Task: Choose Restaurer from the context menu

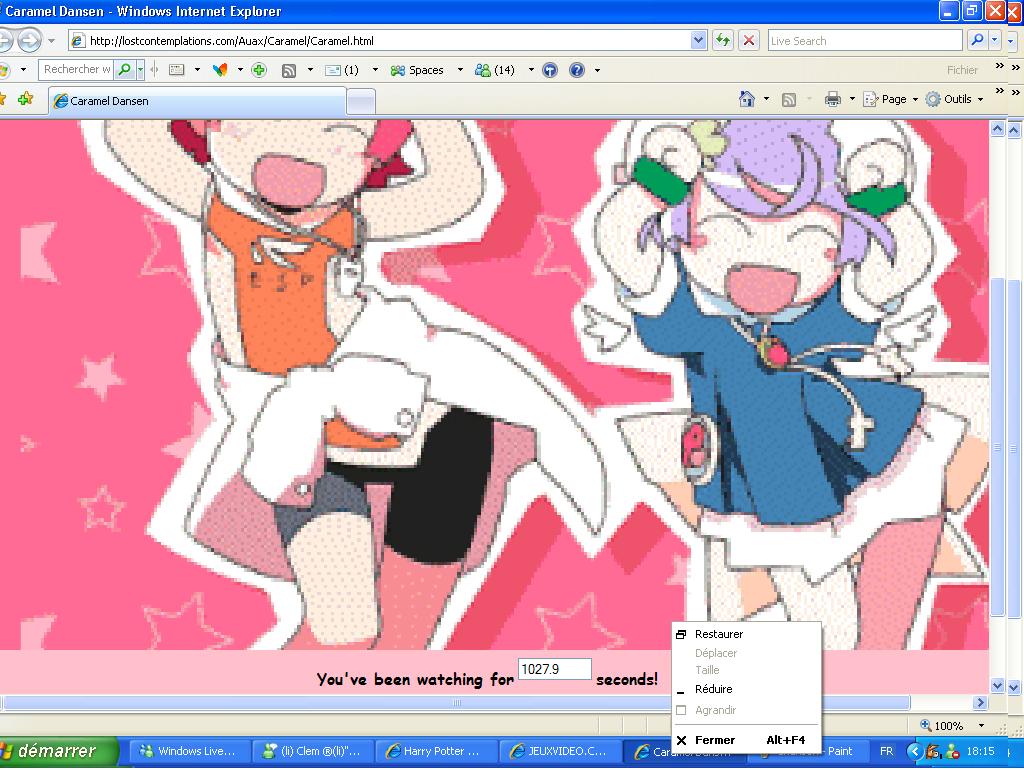Action: coord(746,634)
